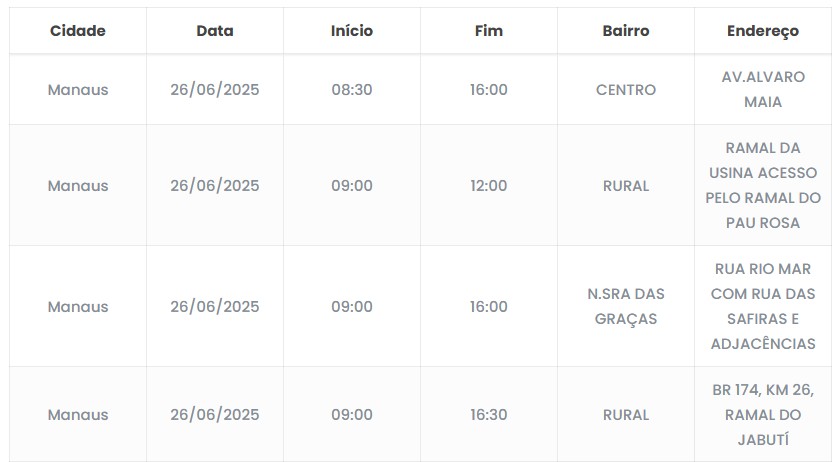Click RURAL in the Ramal do Jabutí row
The height and width of the screenshot is (462, 837).
point(626,415)
